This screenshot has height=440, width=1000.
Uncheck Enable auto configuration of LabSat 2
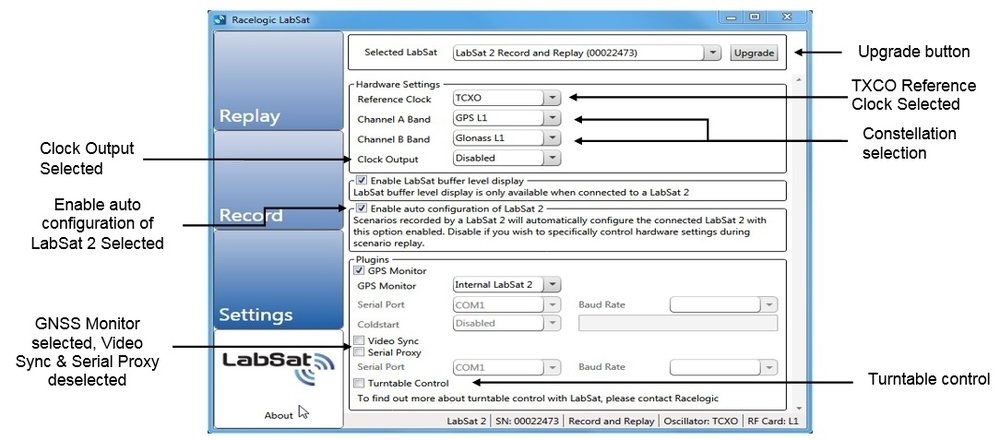361,207
